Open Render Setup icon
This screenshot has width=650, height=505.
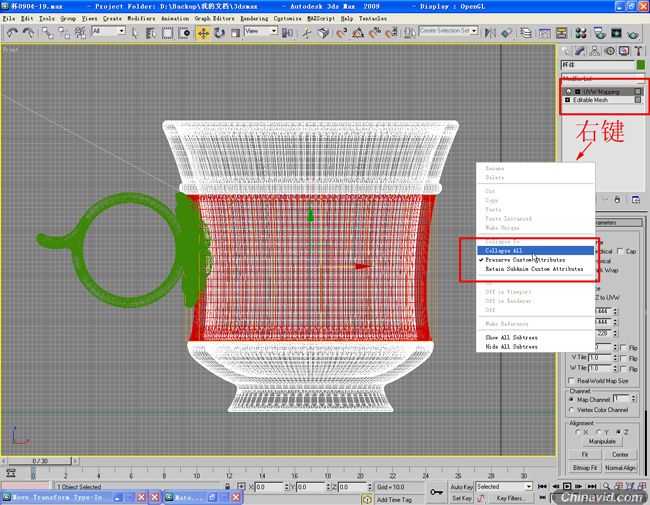tap(599, 33)
